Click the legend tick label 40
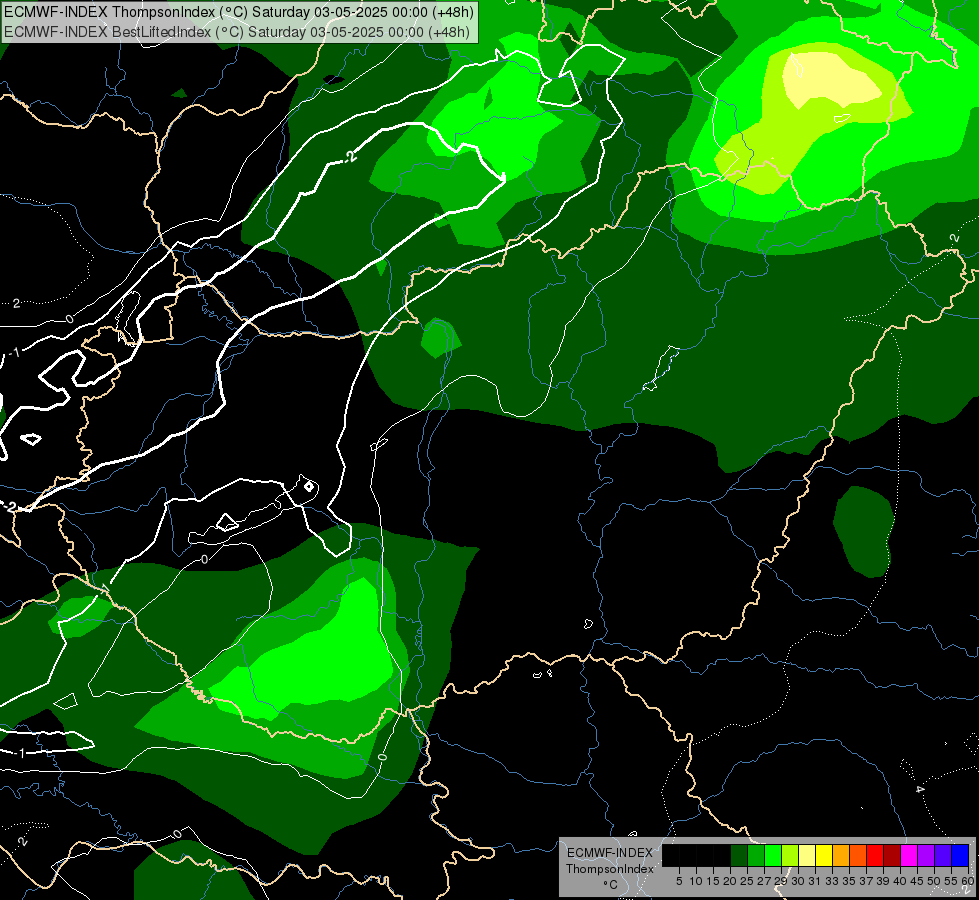The width and height of the screenshot is (979, 900). point(900,881)
